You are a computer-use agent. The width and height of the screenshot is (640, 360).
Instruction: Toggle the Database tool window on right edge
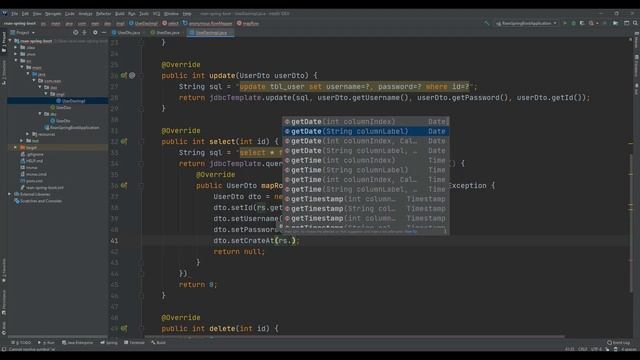pyautogui.click(x=636, y=67)
